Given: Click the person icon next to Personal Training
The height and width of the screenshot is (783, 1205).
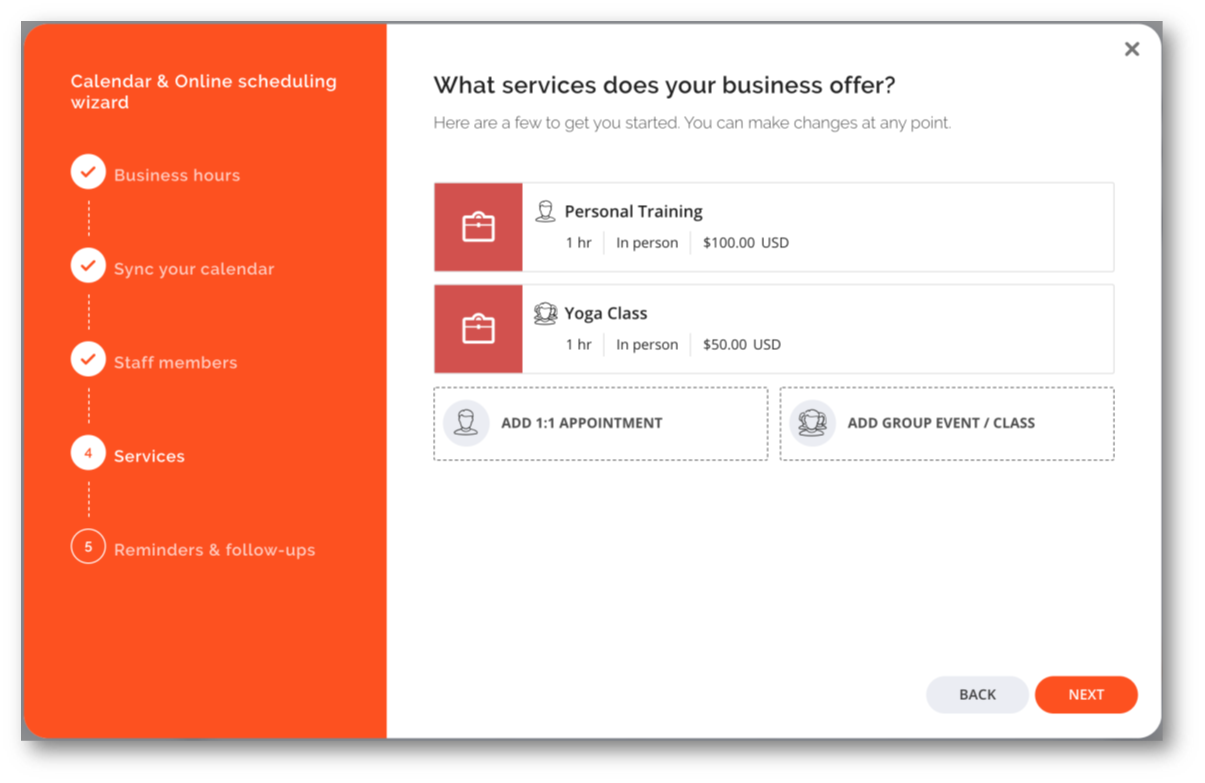Looking at the screenshot, I should pyautogui.click(x=546, y=210).
